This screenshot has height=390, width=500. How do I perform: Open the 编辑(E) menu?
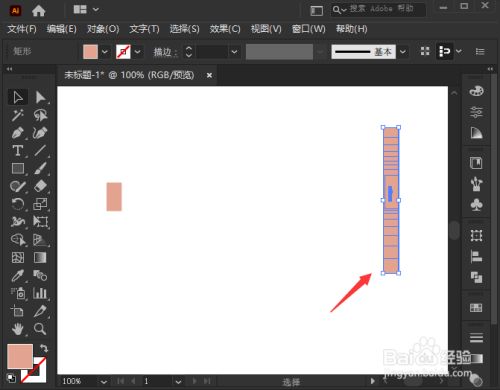pos(62,29)
